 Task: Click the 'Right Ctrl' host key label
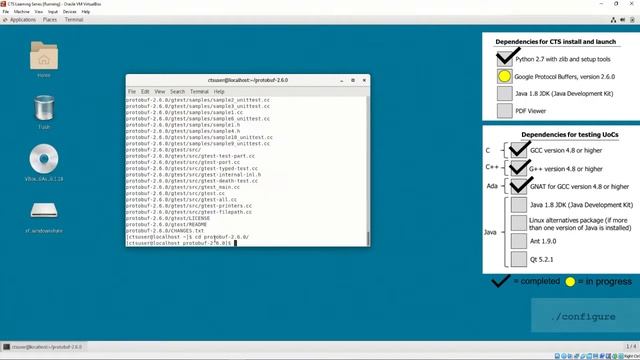click(x=632, y=356)
